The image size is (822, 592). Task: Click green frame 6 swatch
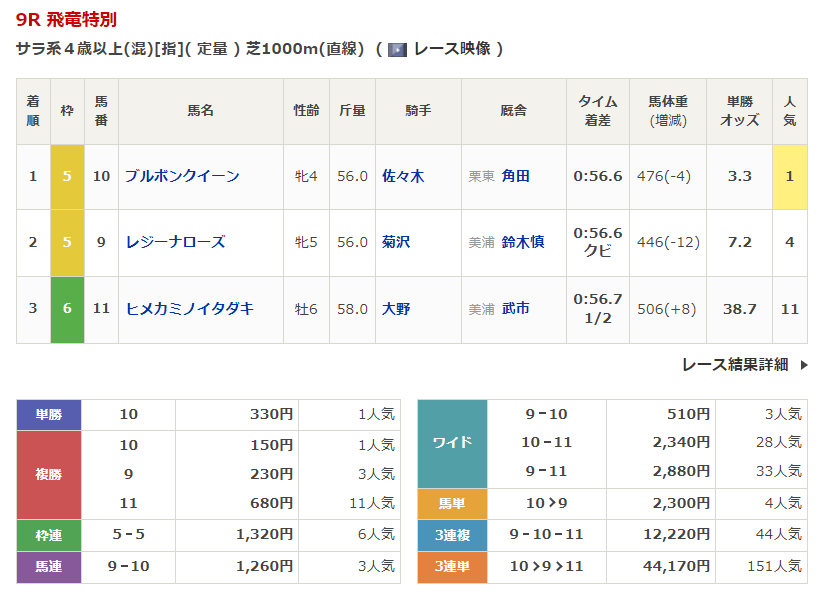click(x=67, y=309)
